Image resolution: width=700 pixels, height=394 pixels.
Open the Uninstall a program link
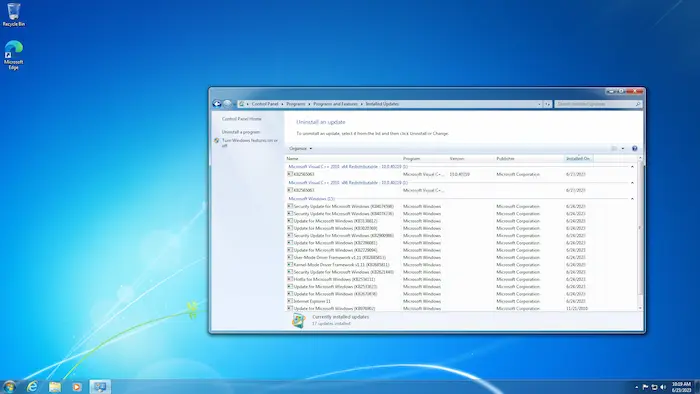(x=241, y=132)
